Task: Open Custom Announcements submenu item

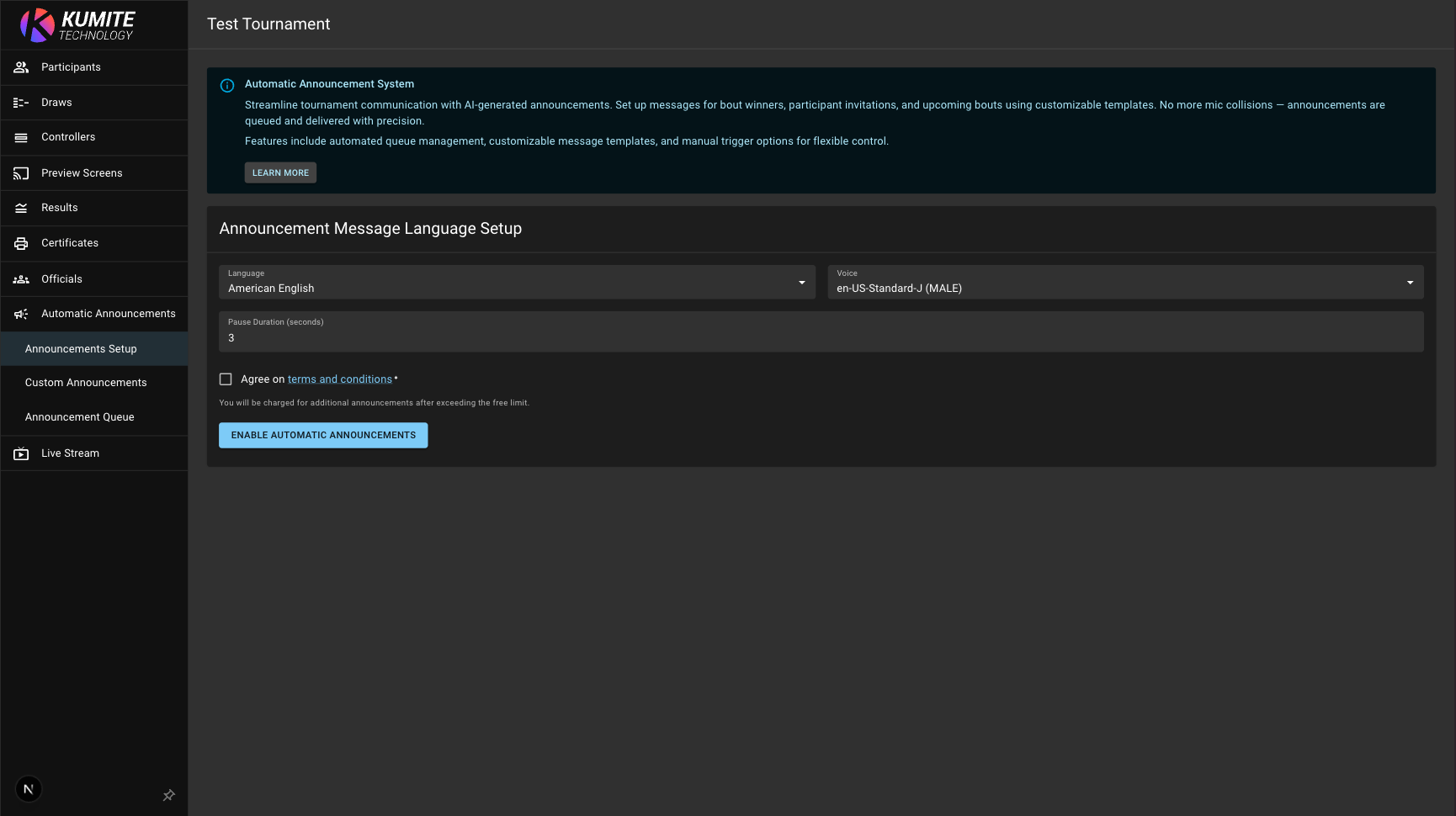Action: [86, 383]
